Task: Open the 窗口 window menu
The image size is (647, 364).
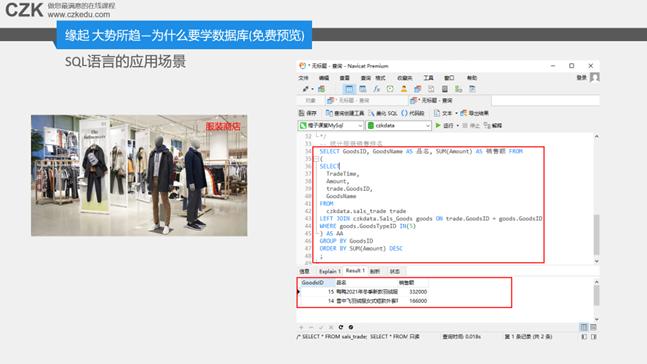Action: point(449,78)
